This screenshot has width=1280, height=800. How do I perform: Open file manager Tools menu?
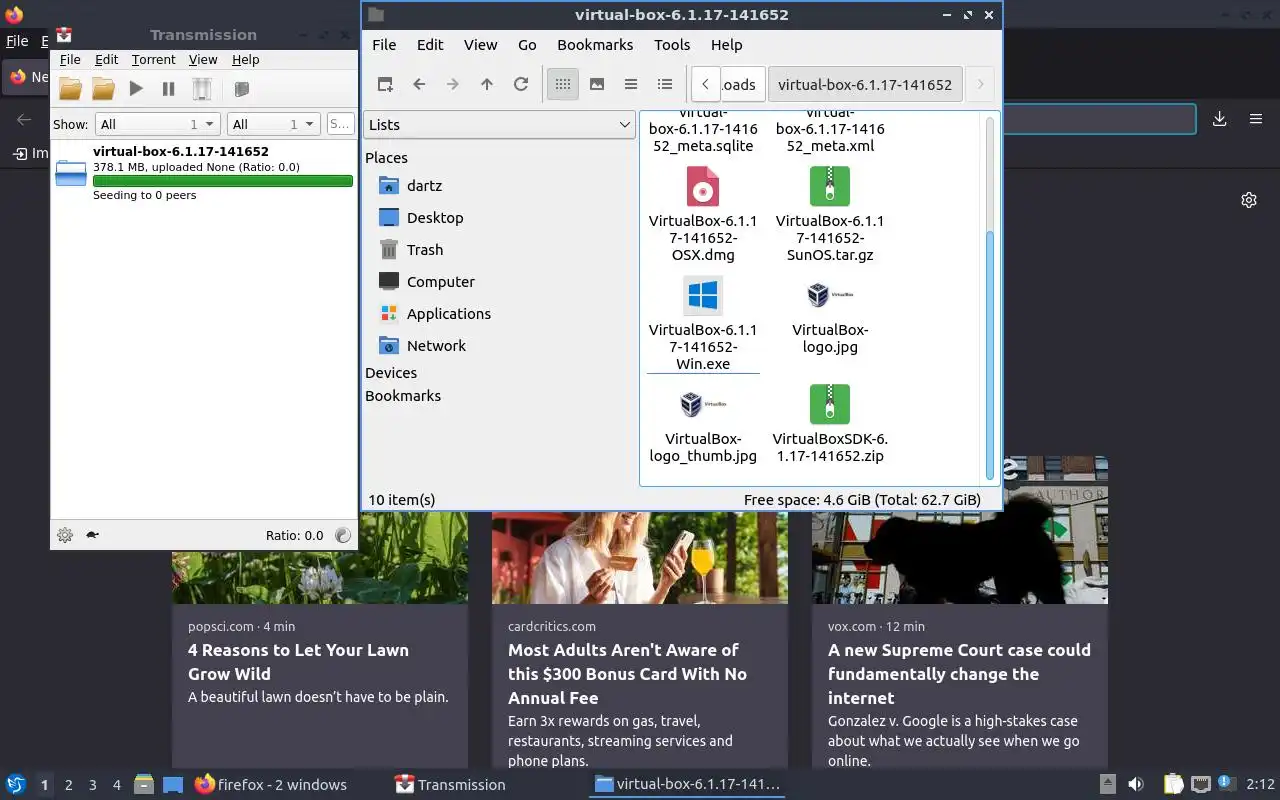tap(672, 45)
